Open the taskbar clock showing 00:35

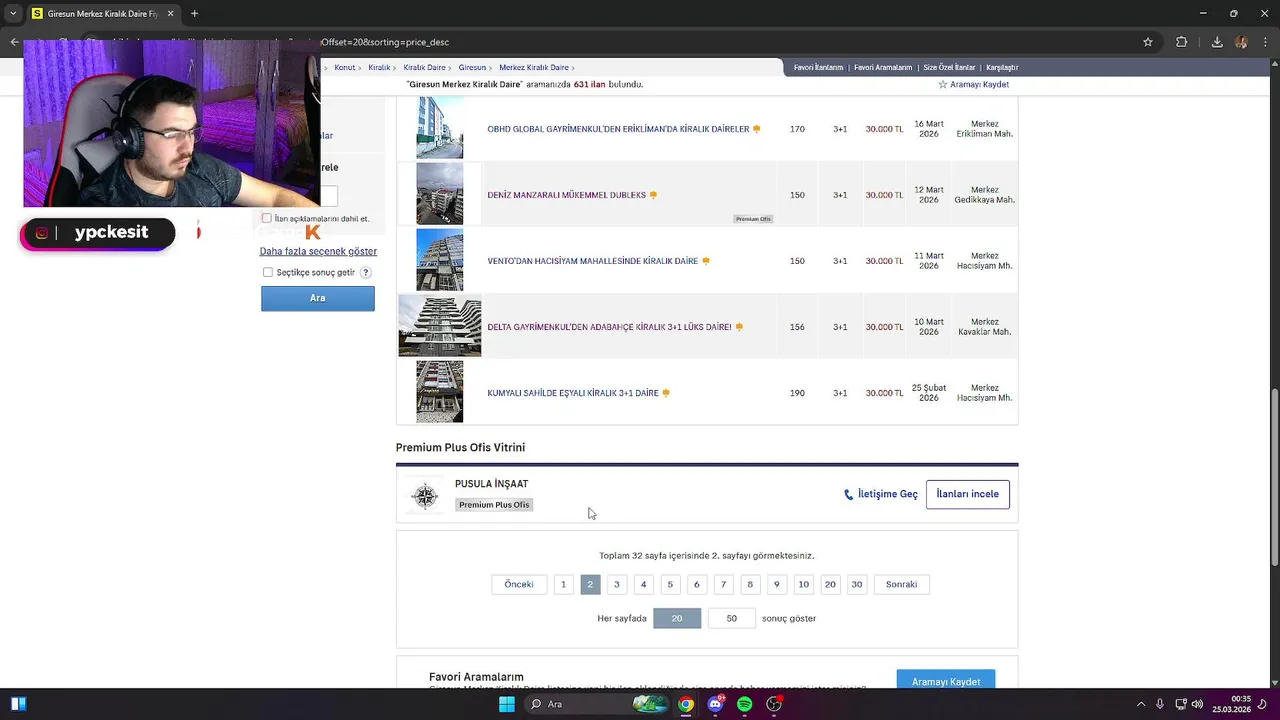(x=1232, y=704)
